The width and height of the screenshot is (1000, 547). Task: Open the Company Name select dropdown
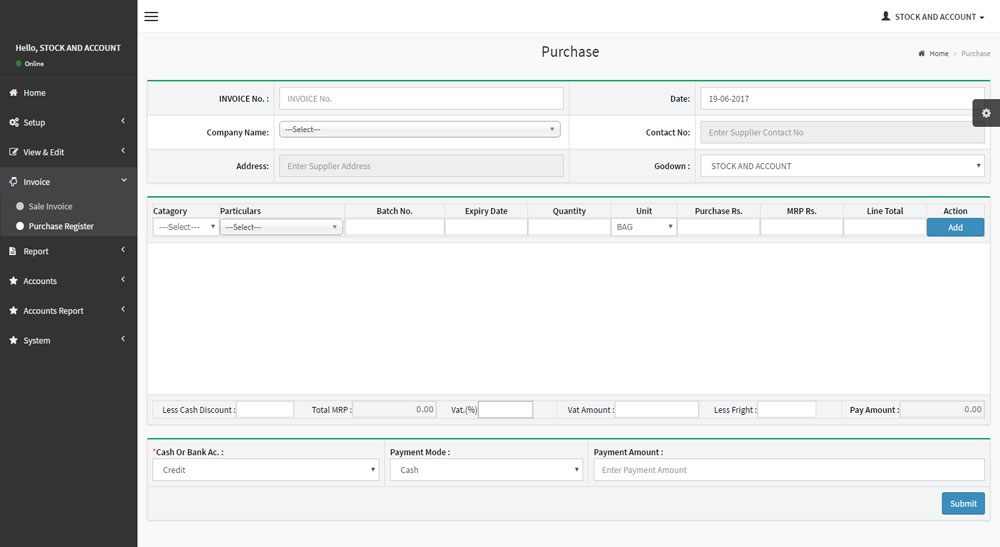coord(420,129)
